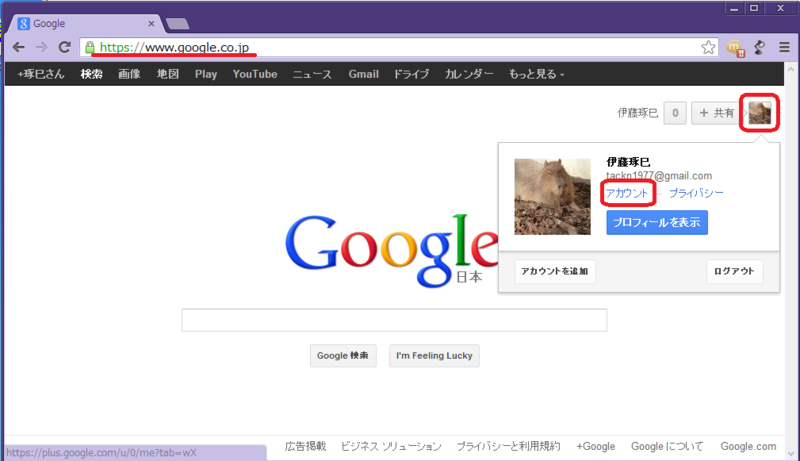Click the scrollbar up arrow

coord(791,68)
